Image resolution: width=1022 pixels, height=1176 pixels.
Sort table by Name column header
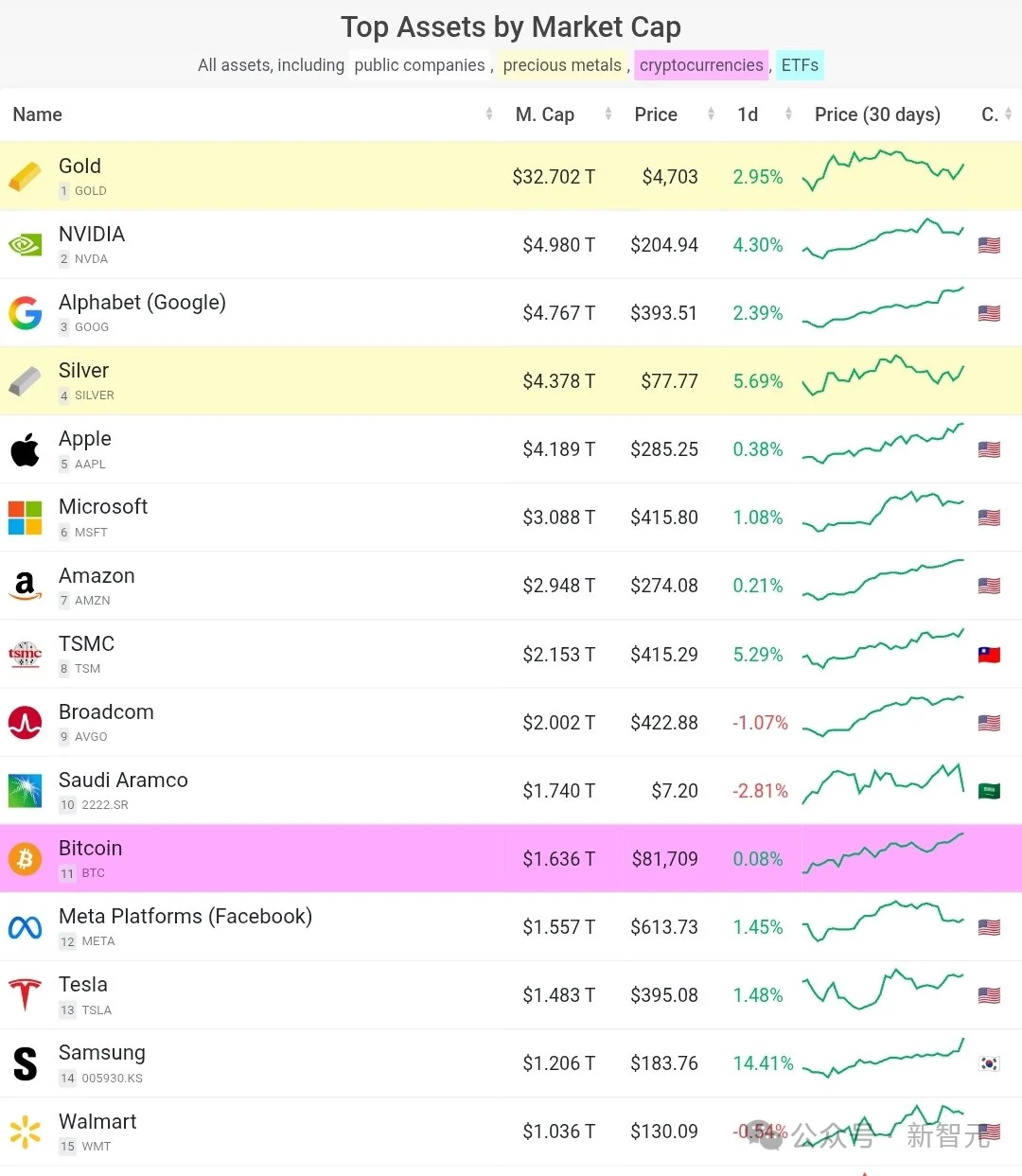38,114
